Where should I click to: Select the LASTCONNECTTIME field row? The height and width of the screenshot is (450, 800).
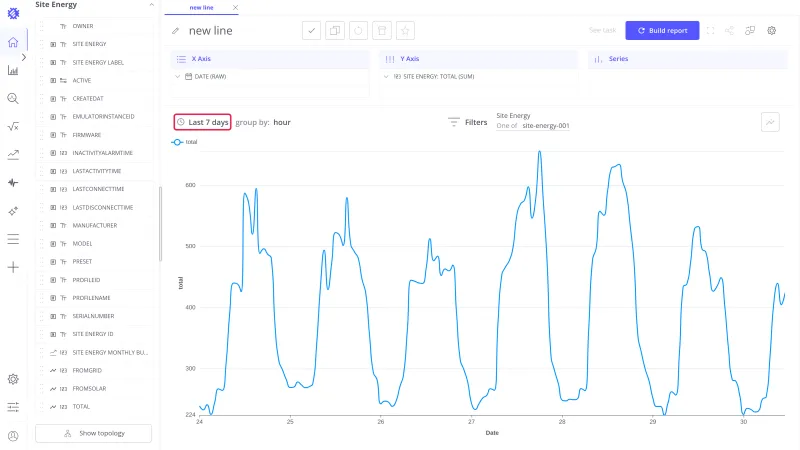coord(94,189)
